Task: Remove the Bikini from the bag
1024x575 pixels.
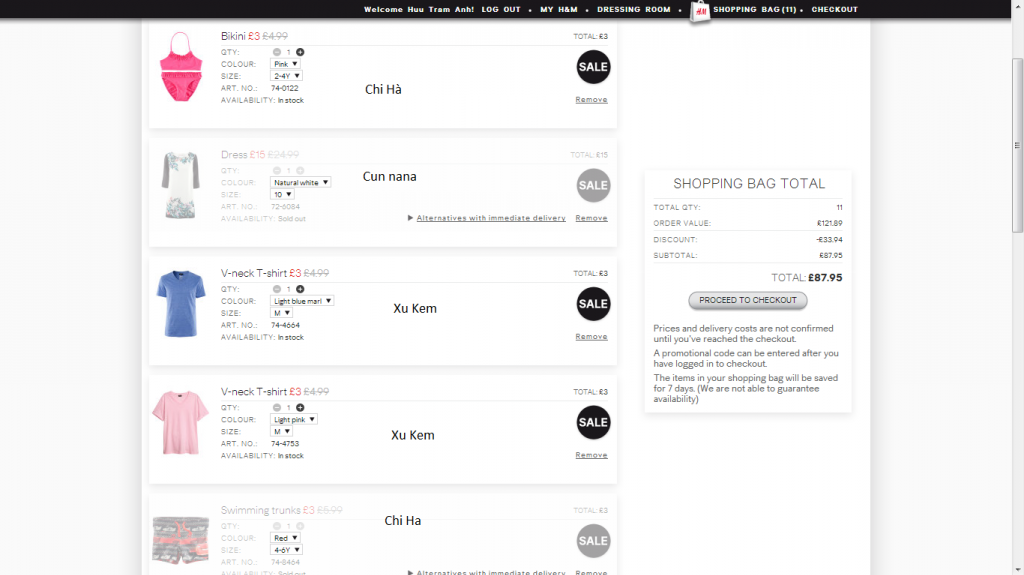Action: pyautogui.click(x=591, y=100)
